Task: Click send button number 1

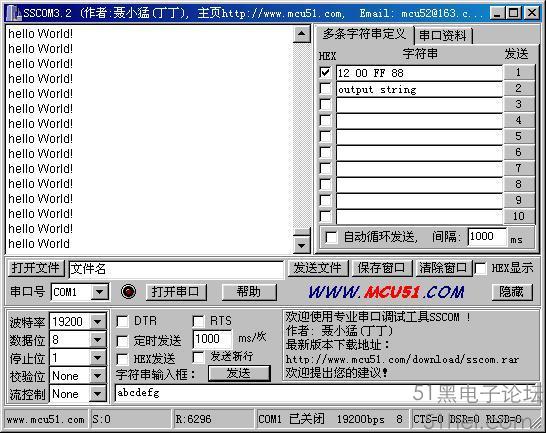Action: point(518,72)
